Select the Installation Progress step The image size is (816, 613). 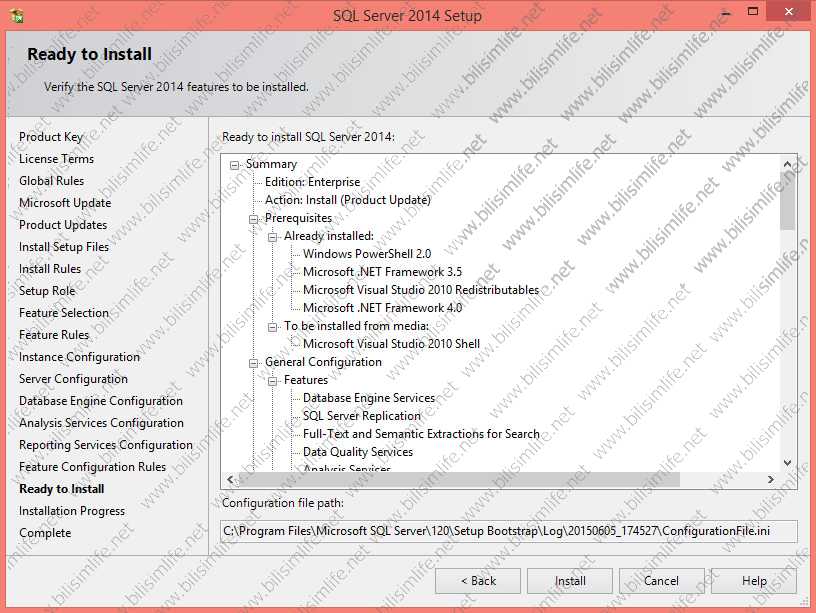(x=72, y=511)
